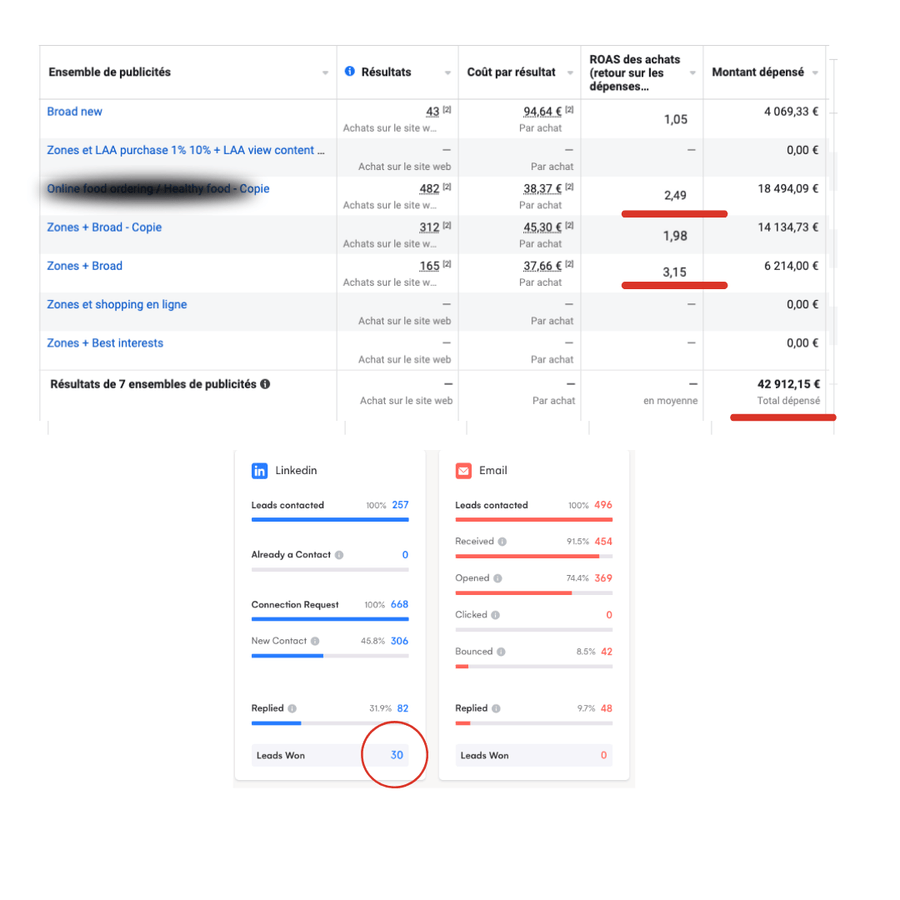Click info icon next to New Contact
The image size is (900, 900).
[x=315, y=641]
